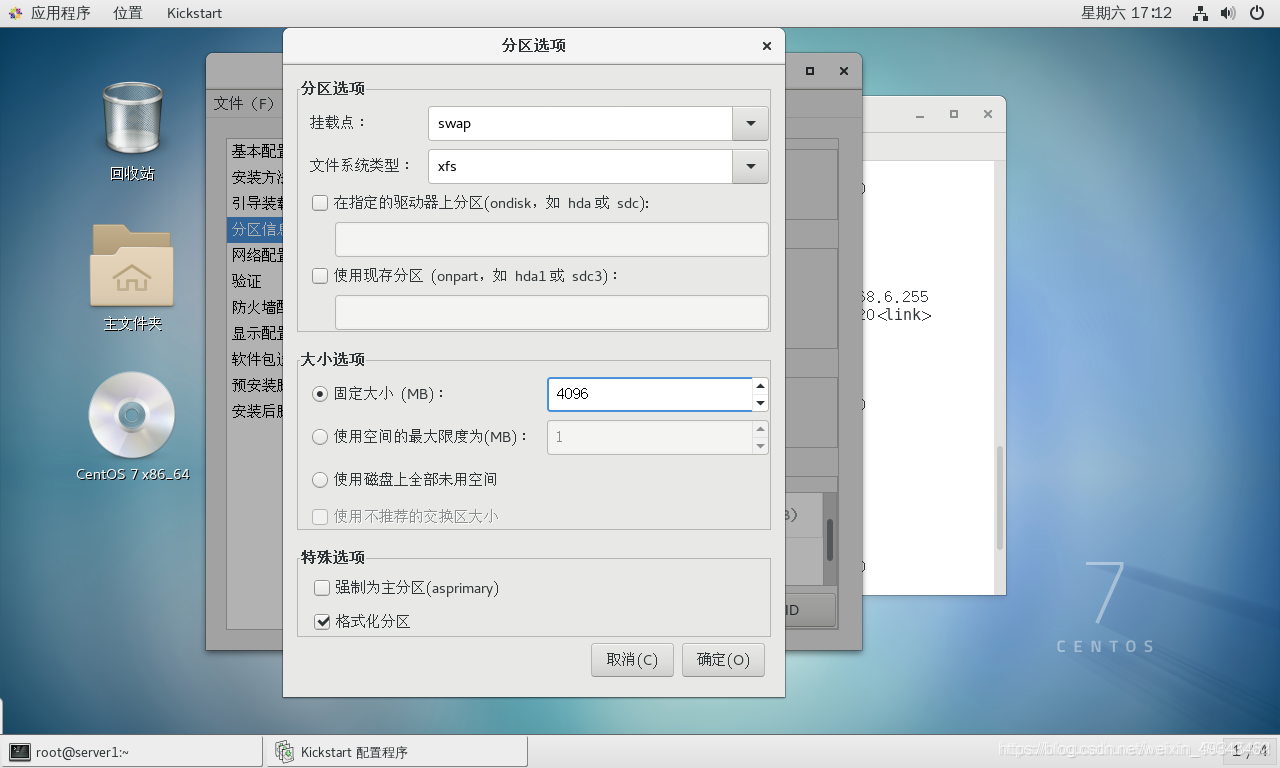The width and height of the screenshot is (1280, 768).
Task: Open the file system type dropdown arrow
Action: (750, 166)
